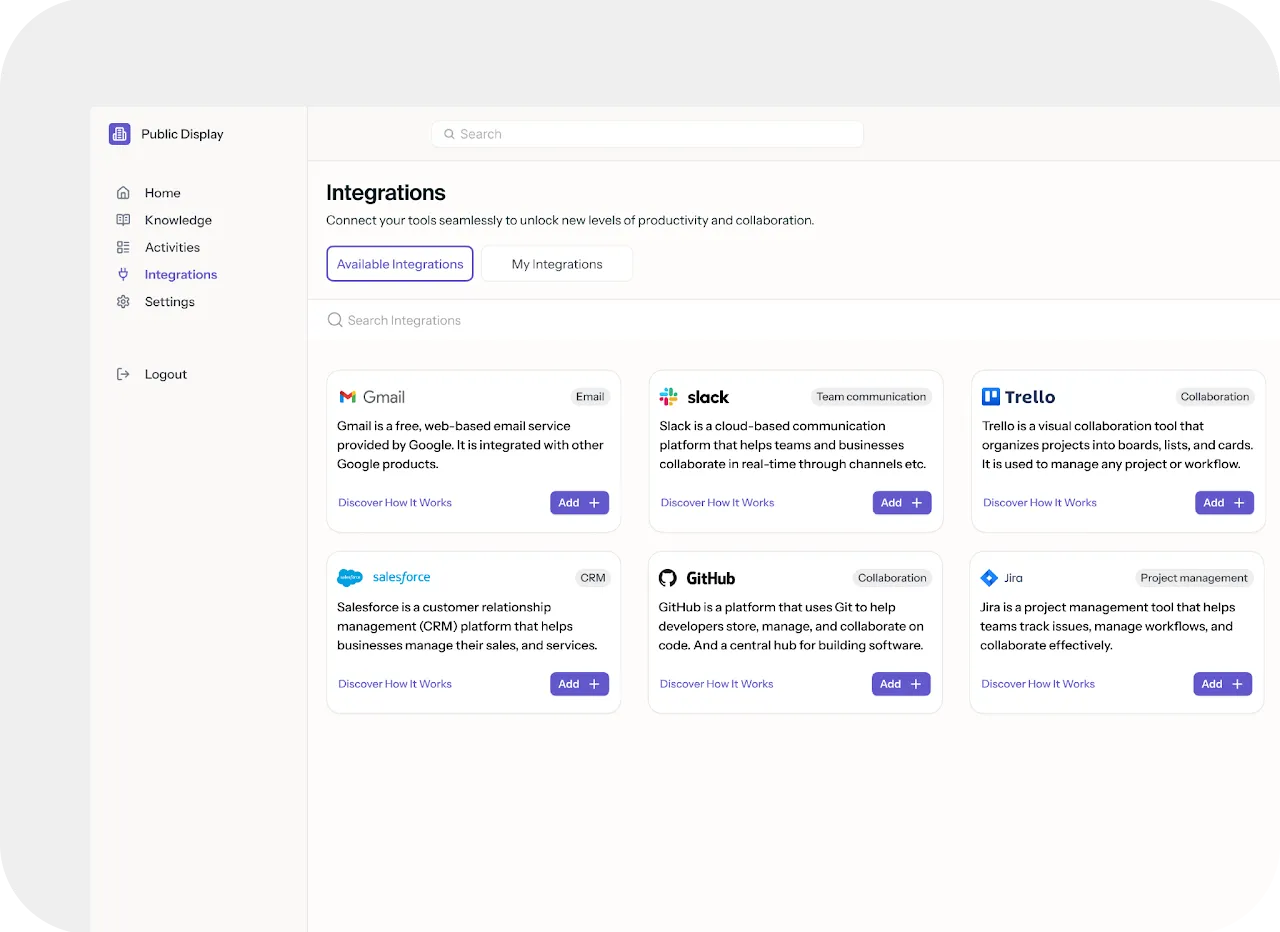This screenshot has height=932, width=1280.
Task: Click the Integrations plug icon
Action: pos(123,274)
